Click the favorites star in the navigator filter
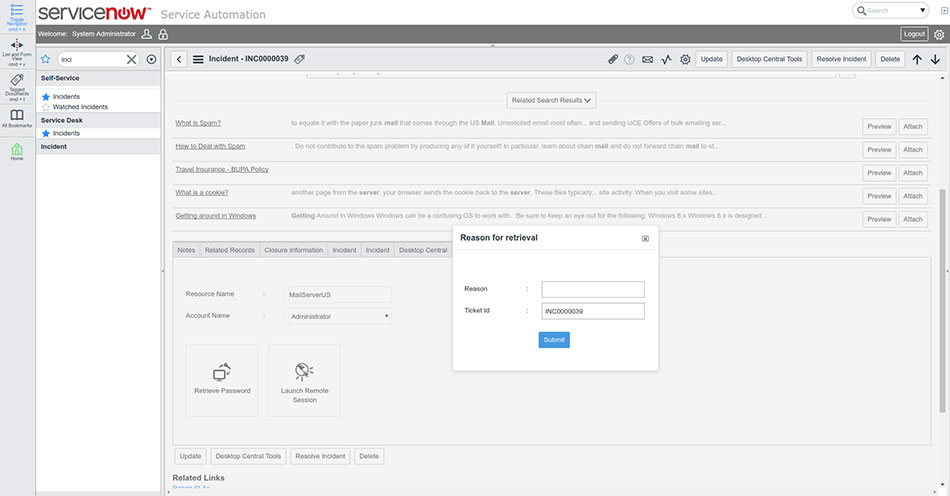This screenshot has width=950, height=496. coord(45,59)
